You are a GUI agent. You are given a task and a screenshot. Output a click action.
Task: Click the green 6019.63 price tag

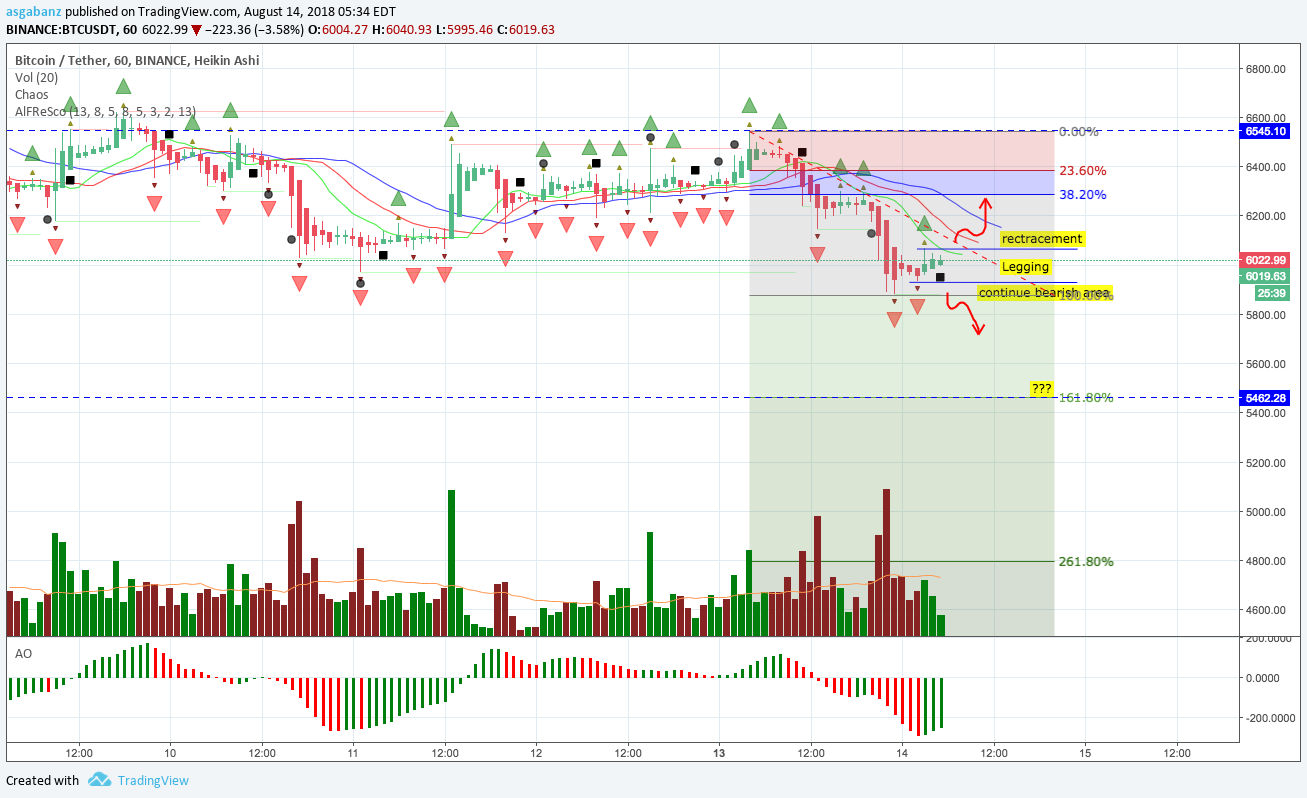click(1265, 277)
